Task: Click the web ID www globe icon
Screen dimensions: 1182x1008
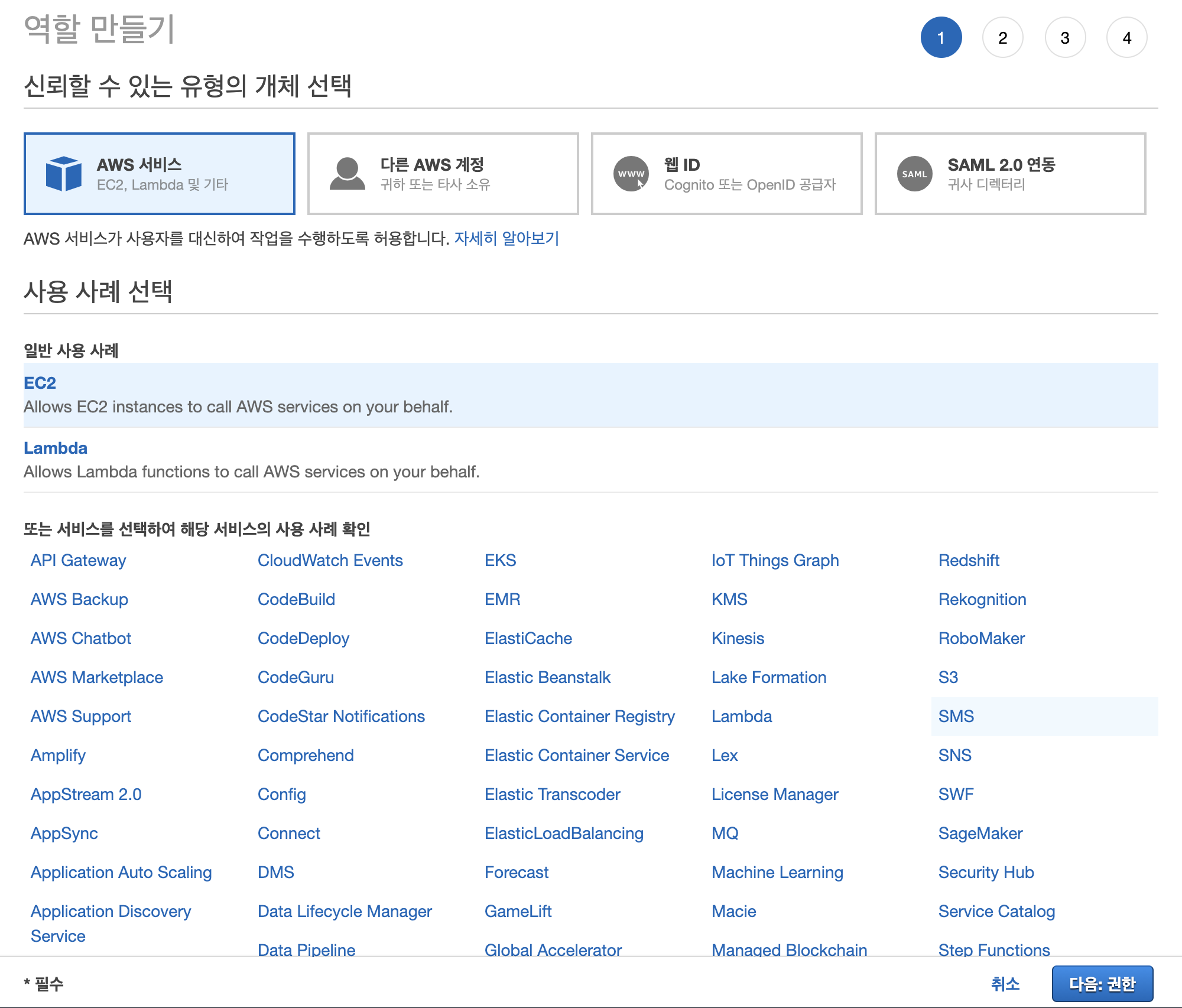Action: [x=631, y=174]
